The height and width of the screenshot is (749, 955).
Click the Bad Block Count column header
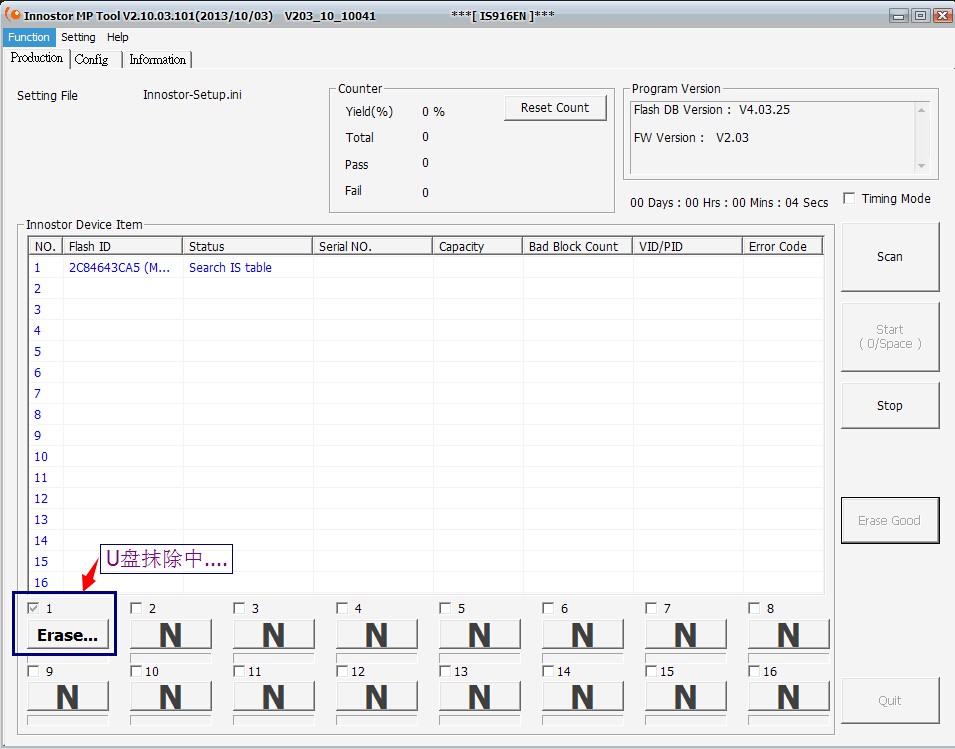tap(577, 246)
